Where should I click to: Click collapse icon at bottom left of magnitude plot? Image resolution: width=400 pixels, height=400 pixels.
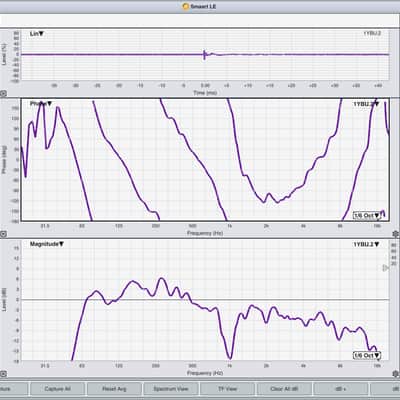pyautogui.click(x=3, y=374)
